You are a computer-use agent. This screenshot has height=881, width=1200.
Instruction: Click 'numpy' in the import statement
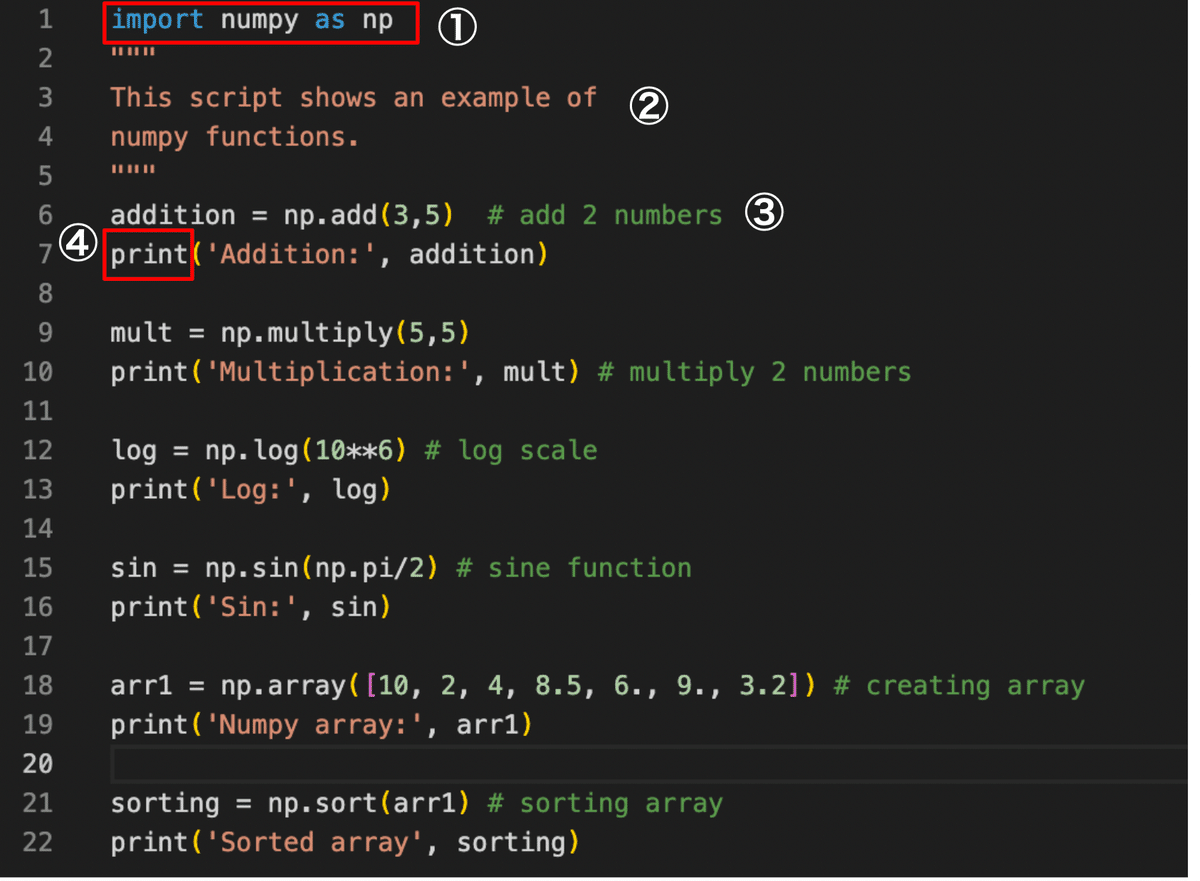[x=259, y=20]
